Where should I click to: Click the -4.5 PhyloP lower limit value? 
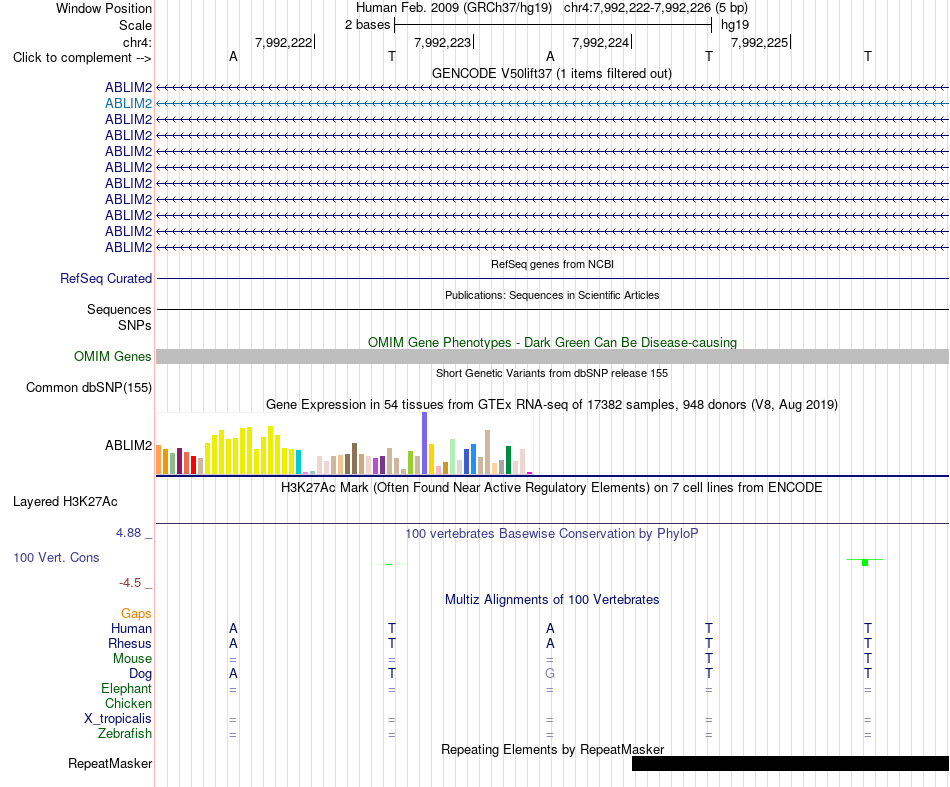(x=130, y=583)
